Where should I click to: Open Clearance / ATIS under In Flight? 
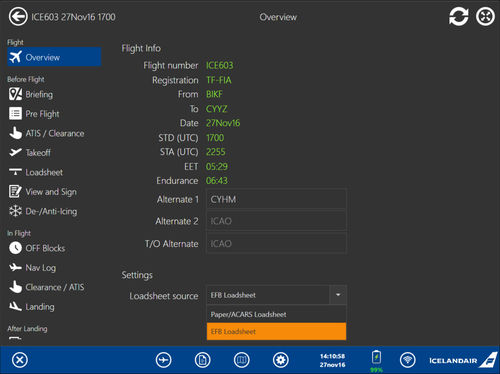pyautogui.click(x=46, y=287)
